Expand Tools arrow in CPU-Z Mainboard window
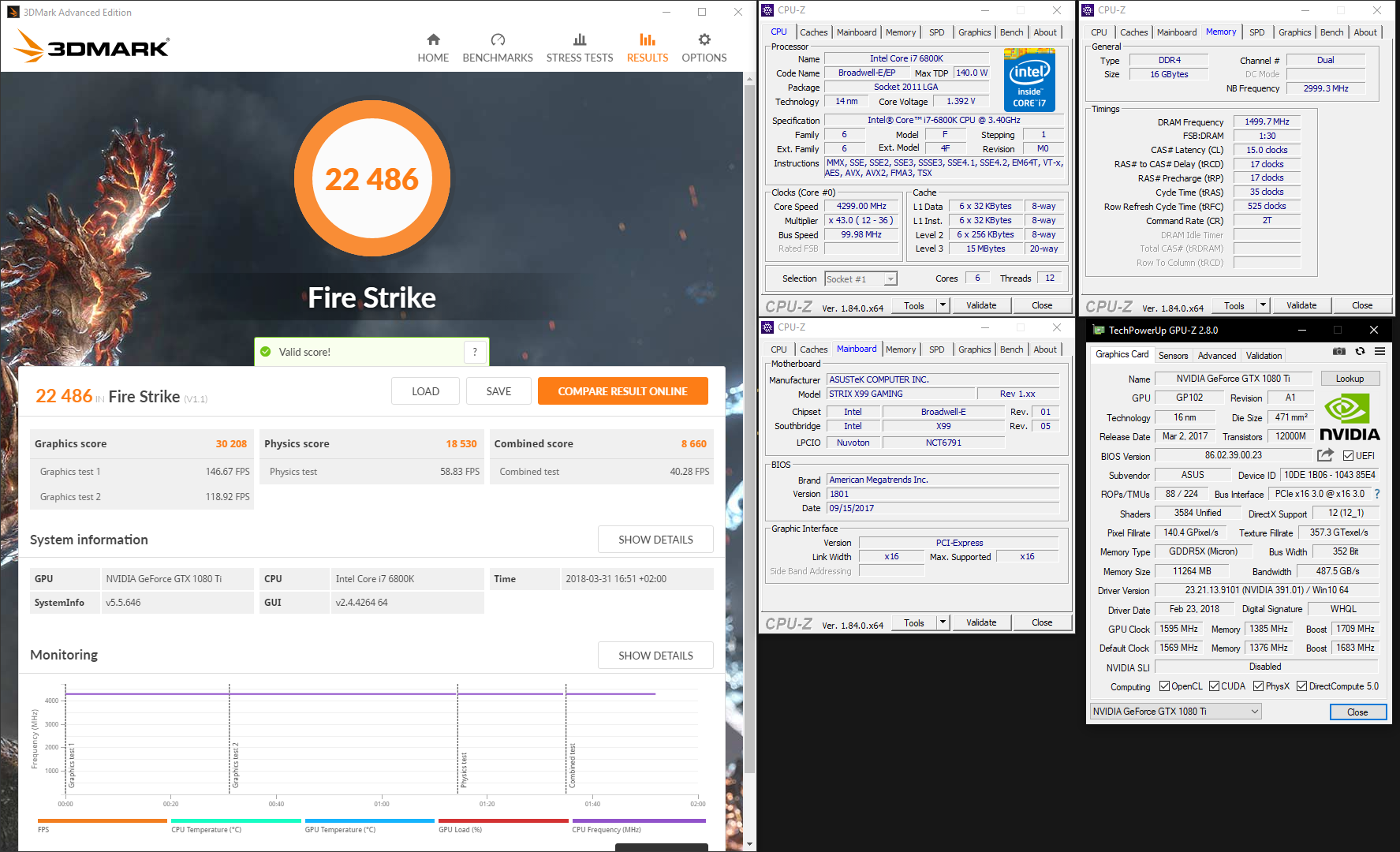This screenshot has height=852, width=1400. click(x=943, y=622)
